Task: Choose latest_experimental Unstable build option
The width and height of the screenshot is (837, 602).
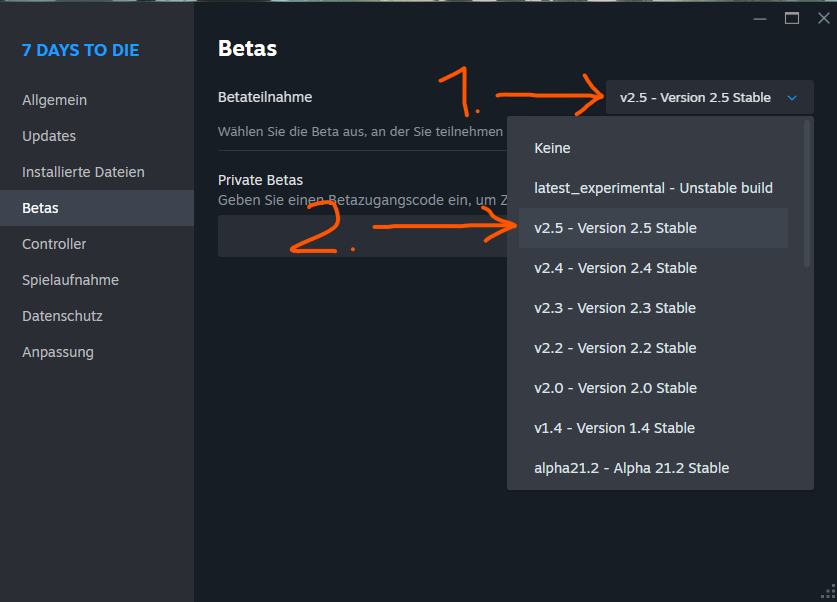Action: (x=653, y=188)
